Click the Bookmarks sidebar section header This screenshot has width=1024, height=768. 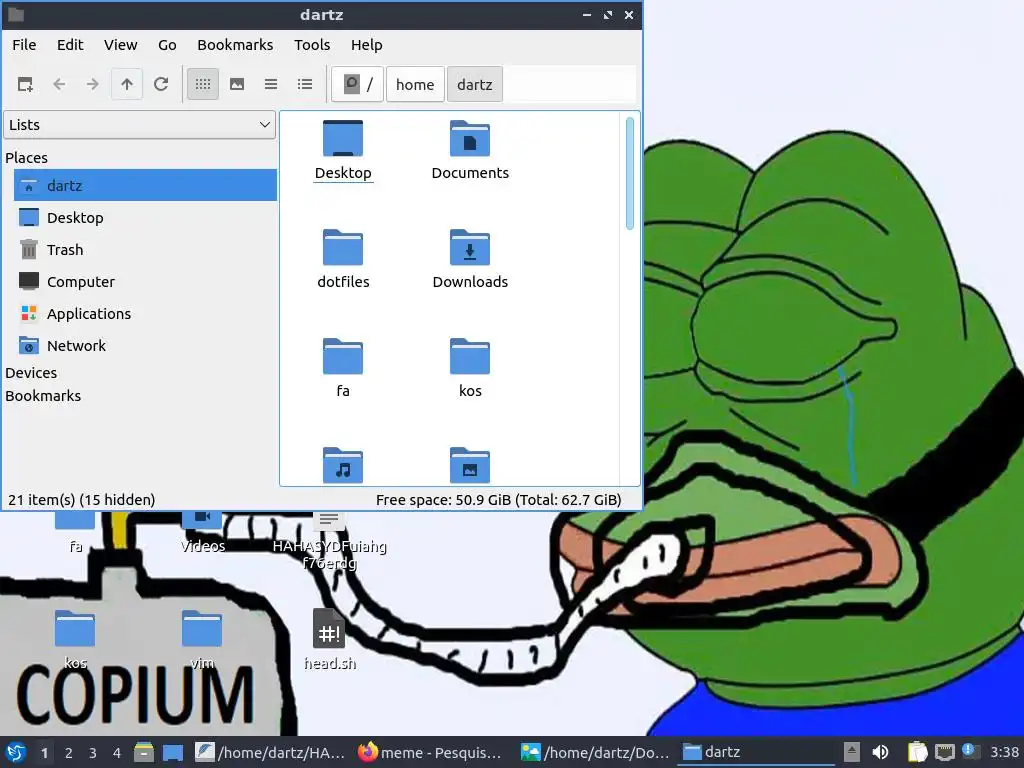(43, 396)
